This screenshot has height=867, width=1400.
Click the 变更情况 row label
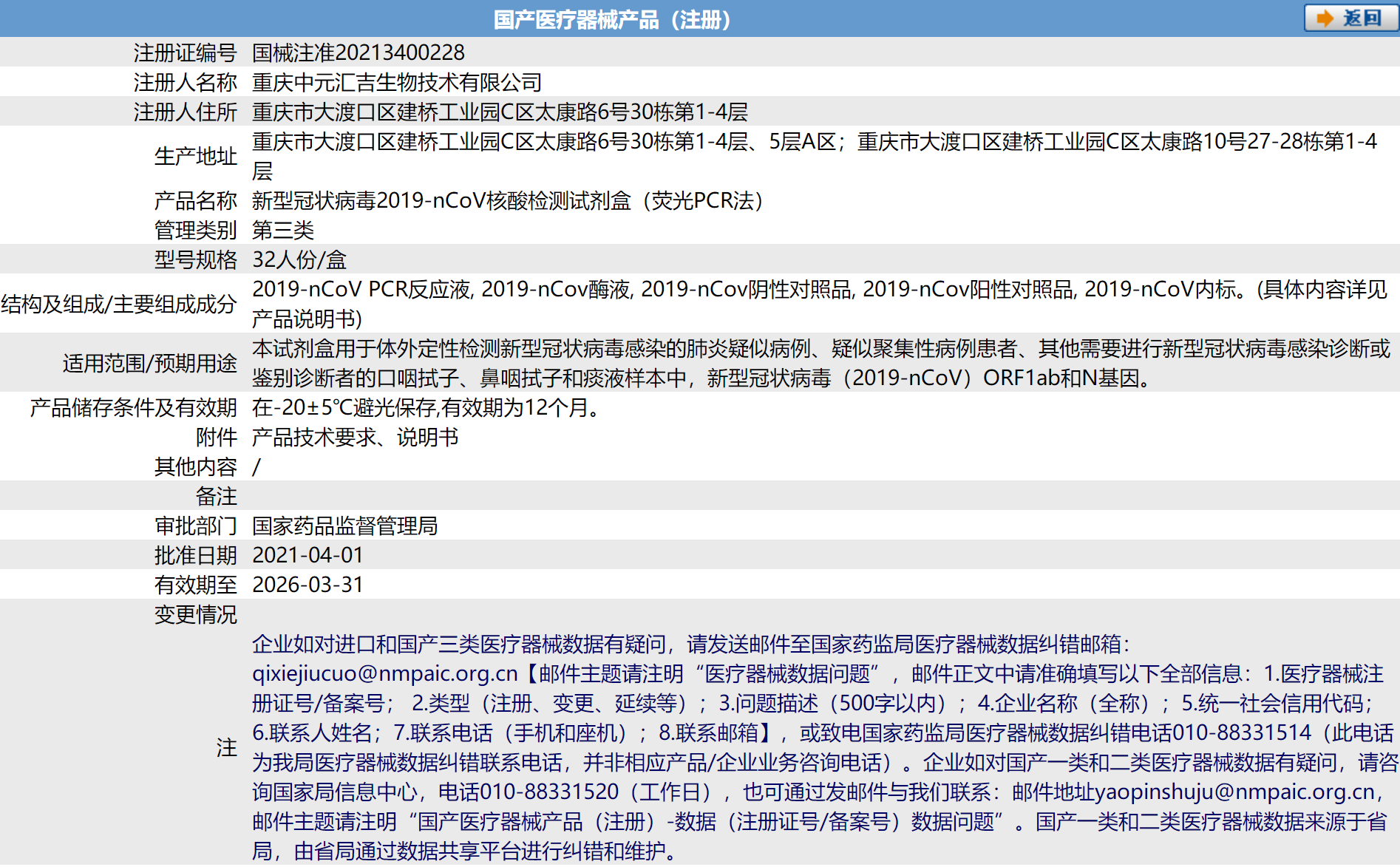coord(195,614)
